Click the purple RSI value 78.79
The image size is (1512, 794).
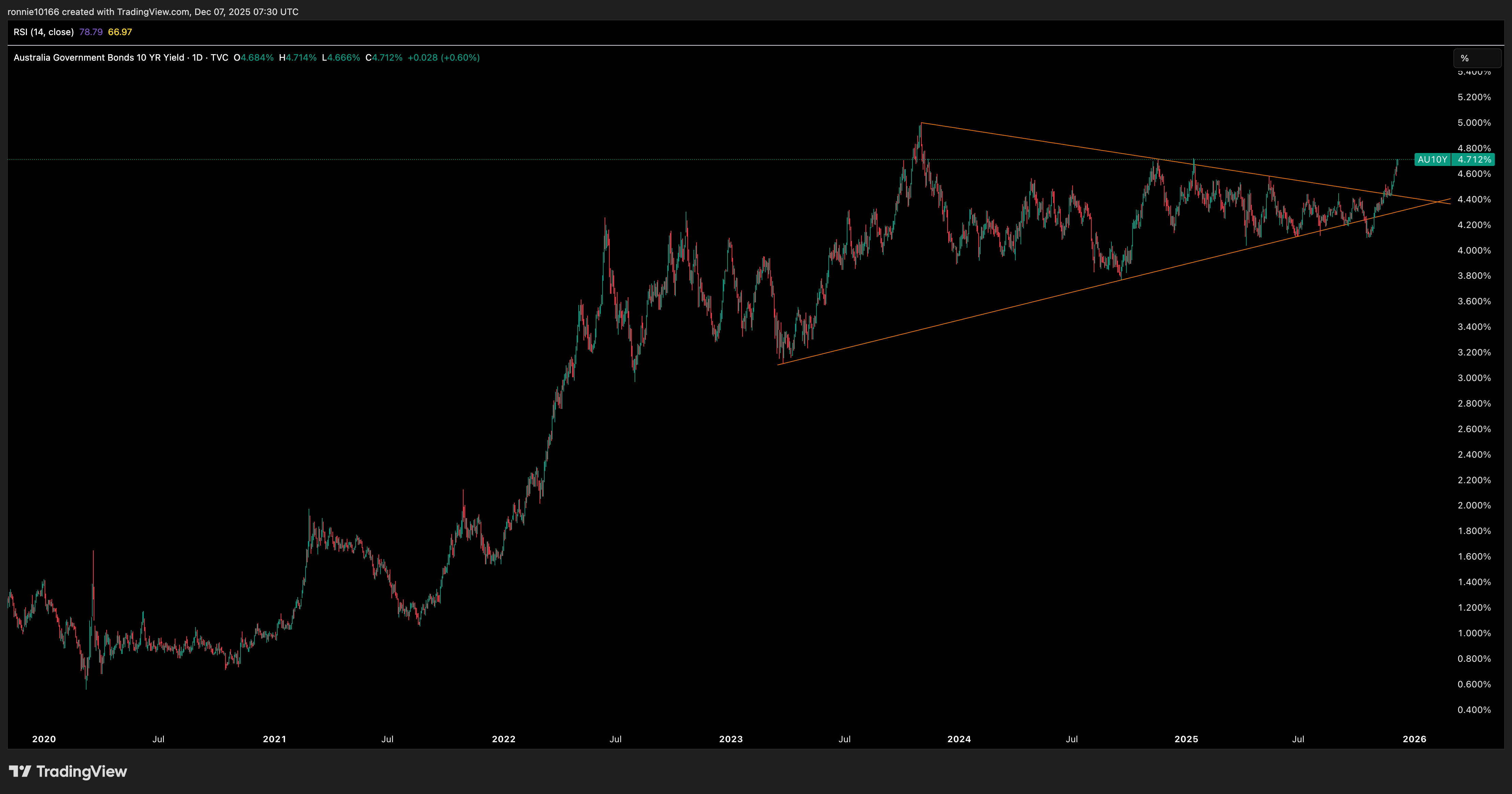(x=91, y=32)
